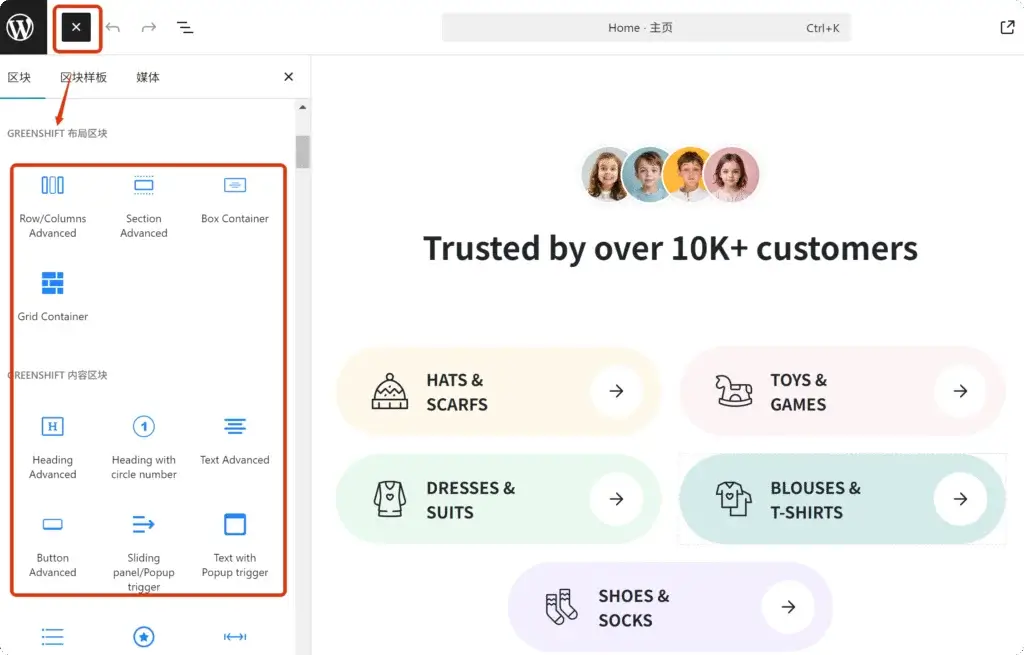Click the WordPress logo icon
Screen dimensions: 1024x655
[x=21, y=27]
